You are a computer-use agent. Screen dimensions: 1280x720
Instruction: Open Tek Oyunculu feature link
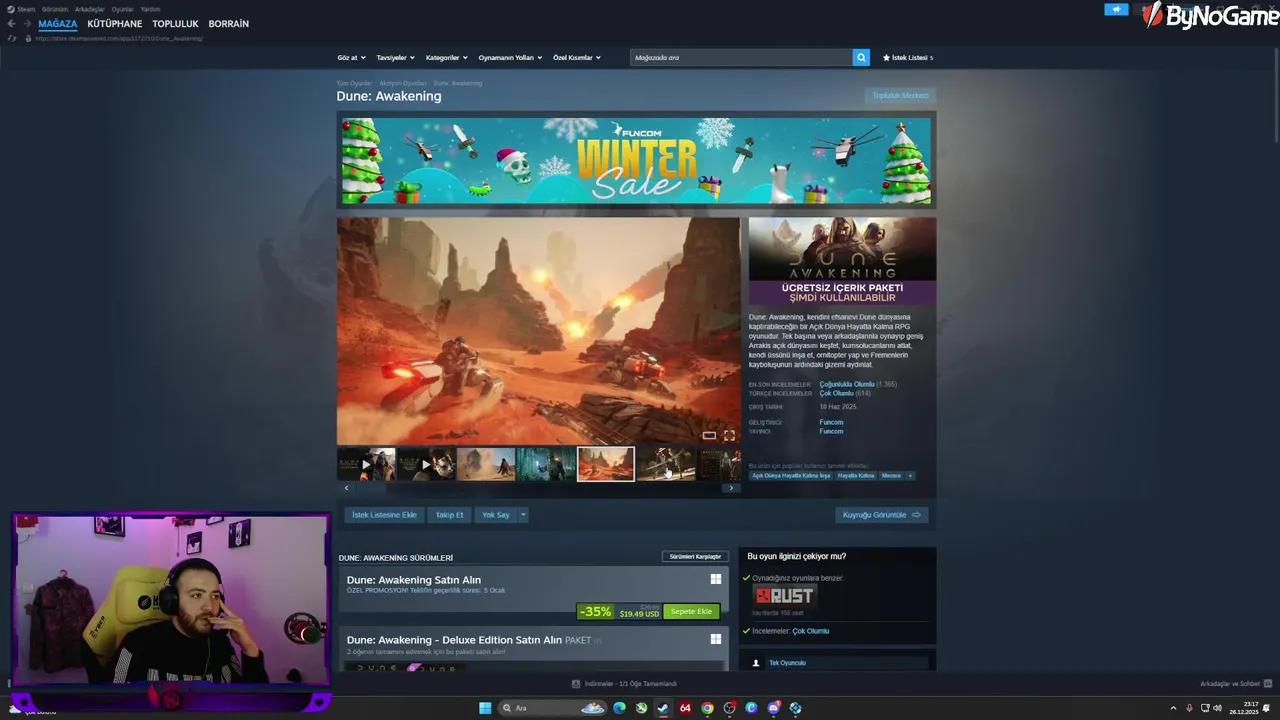click(787, 663)
